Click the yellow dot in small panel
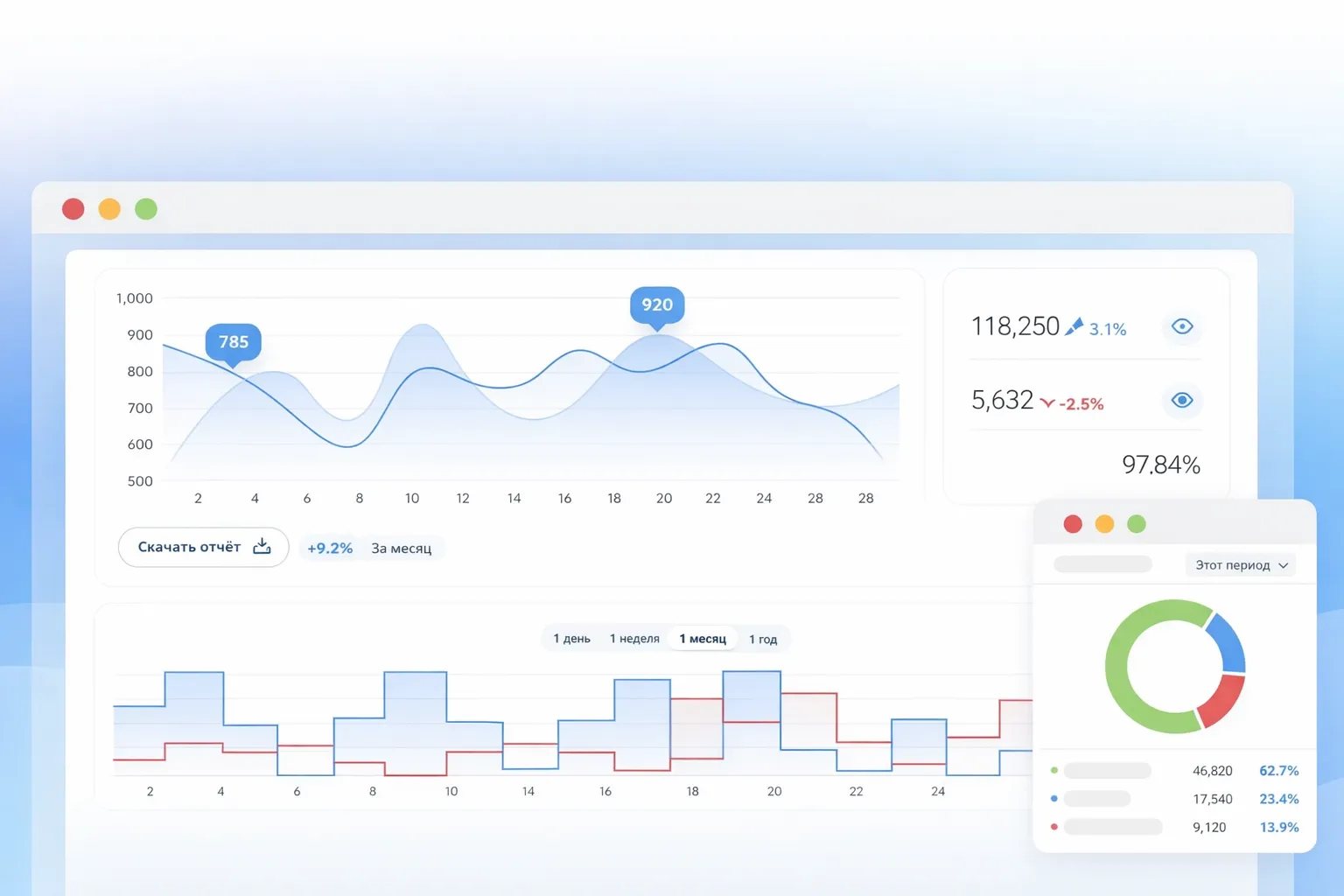The height and width of the screenshot is (896, 1344). (1104, 524)
